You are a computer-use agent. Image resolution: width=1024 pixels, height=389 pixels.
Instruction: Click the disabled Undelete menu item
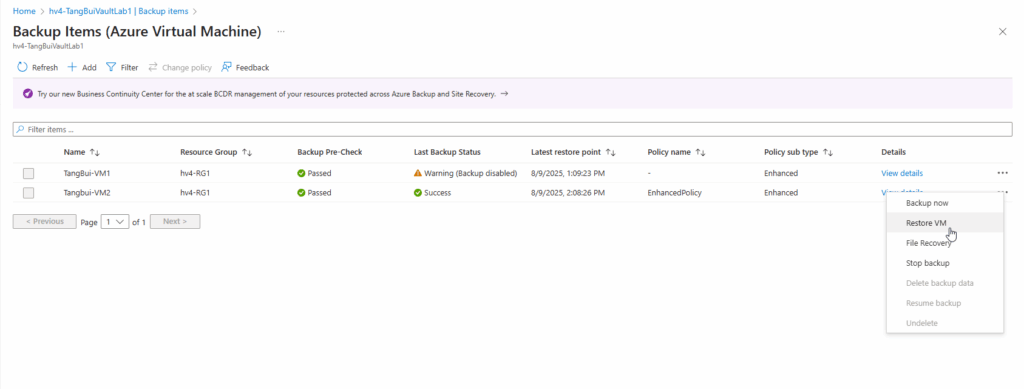click(945, 324)
